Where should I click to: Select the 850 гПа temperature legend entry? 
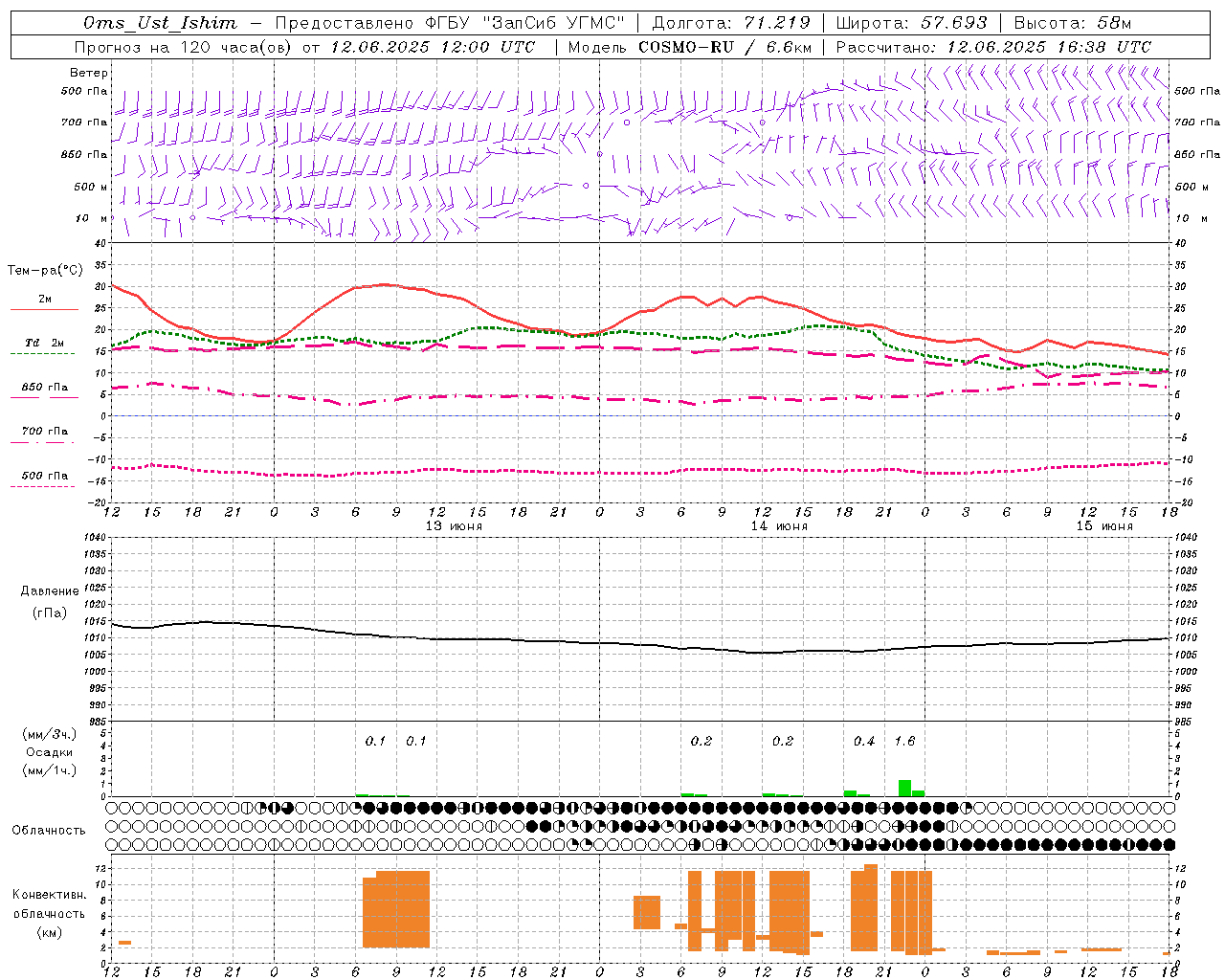coord(45,388)
